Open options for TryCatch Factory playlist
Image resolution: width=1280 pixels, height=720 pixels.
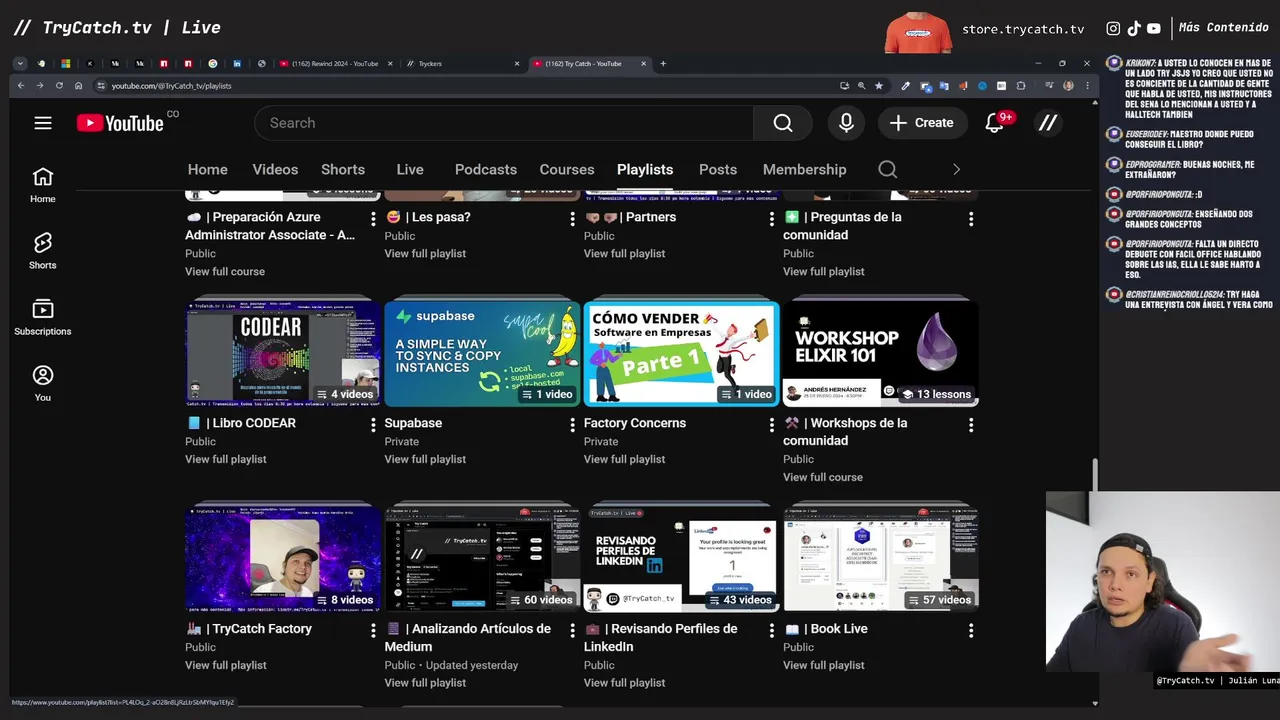pyautogui.click(x=373, y=630)
